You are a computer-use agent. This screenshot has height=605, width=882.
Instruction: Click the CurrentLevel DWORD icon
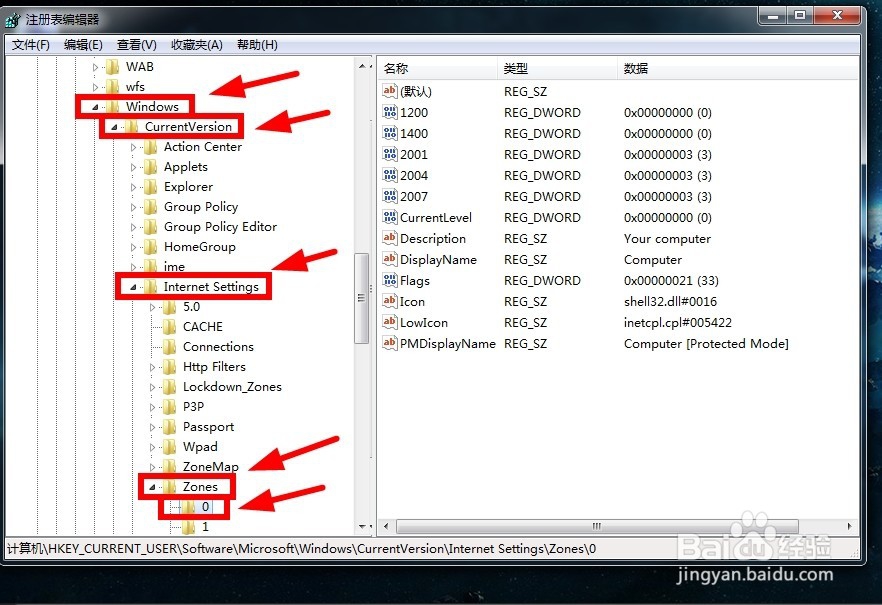tap(390, 217)
